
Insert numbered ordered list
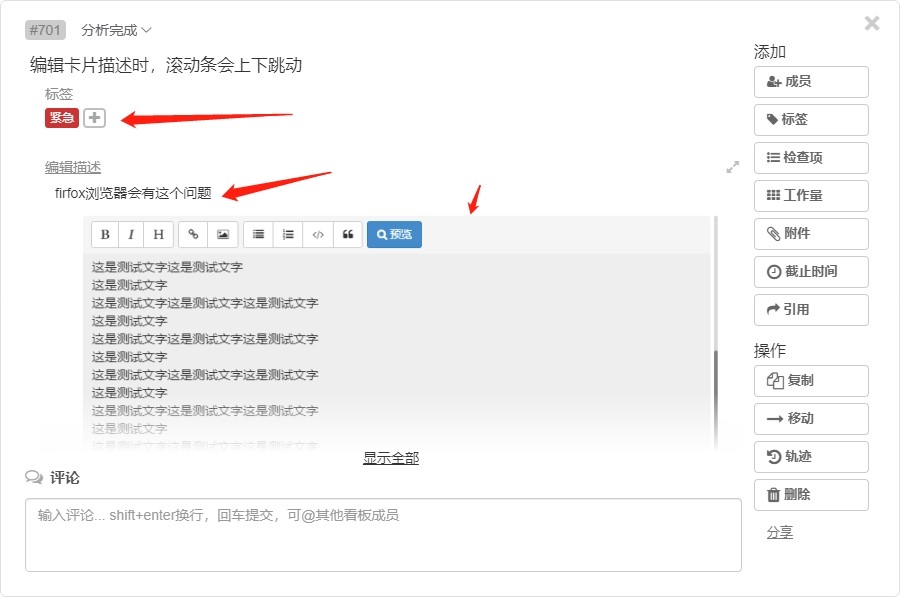pos(288,235)
